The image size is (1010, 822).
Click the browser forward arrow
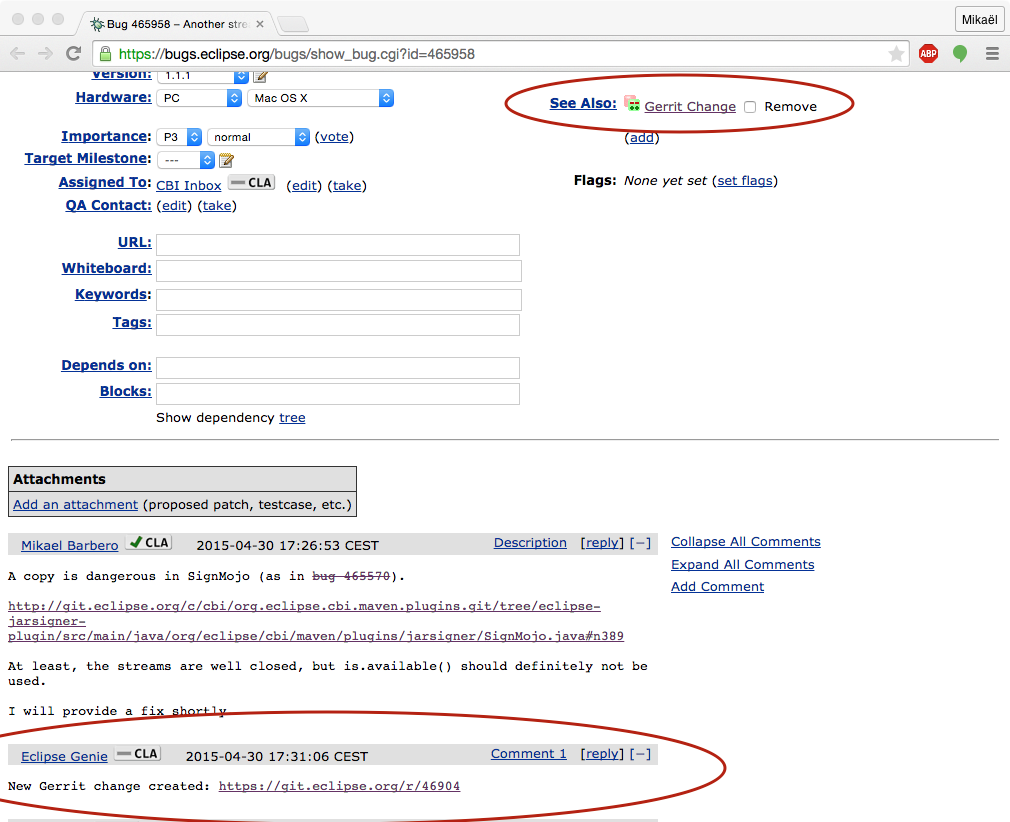(x=45, y=53)
